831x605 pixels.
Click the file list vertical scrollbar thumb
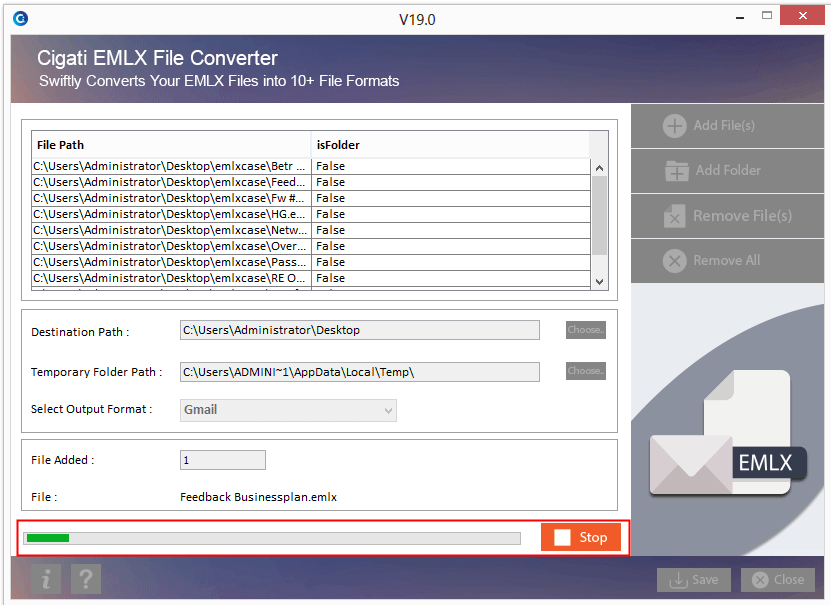(599, 216)
